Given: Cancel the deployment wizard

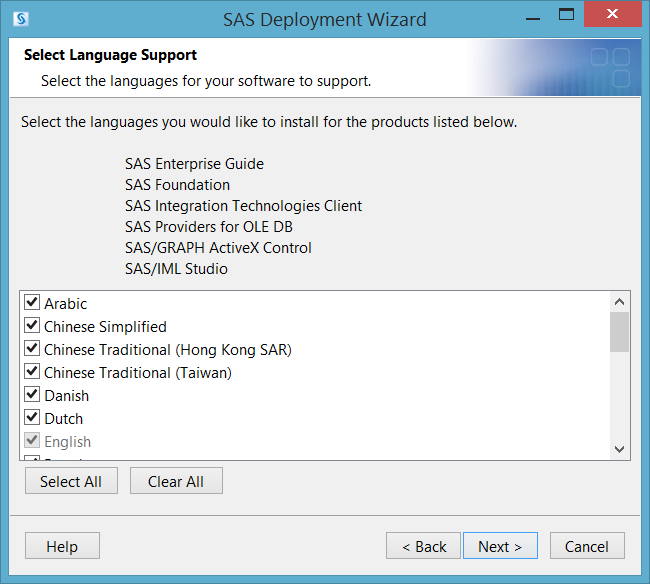Looking at the screenshot, I should 587,546.
